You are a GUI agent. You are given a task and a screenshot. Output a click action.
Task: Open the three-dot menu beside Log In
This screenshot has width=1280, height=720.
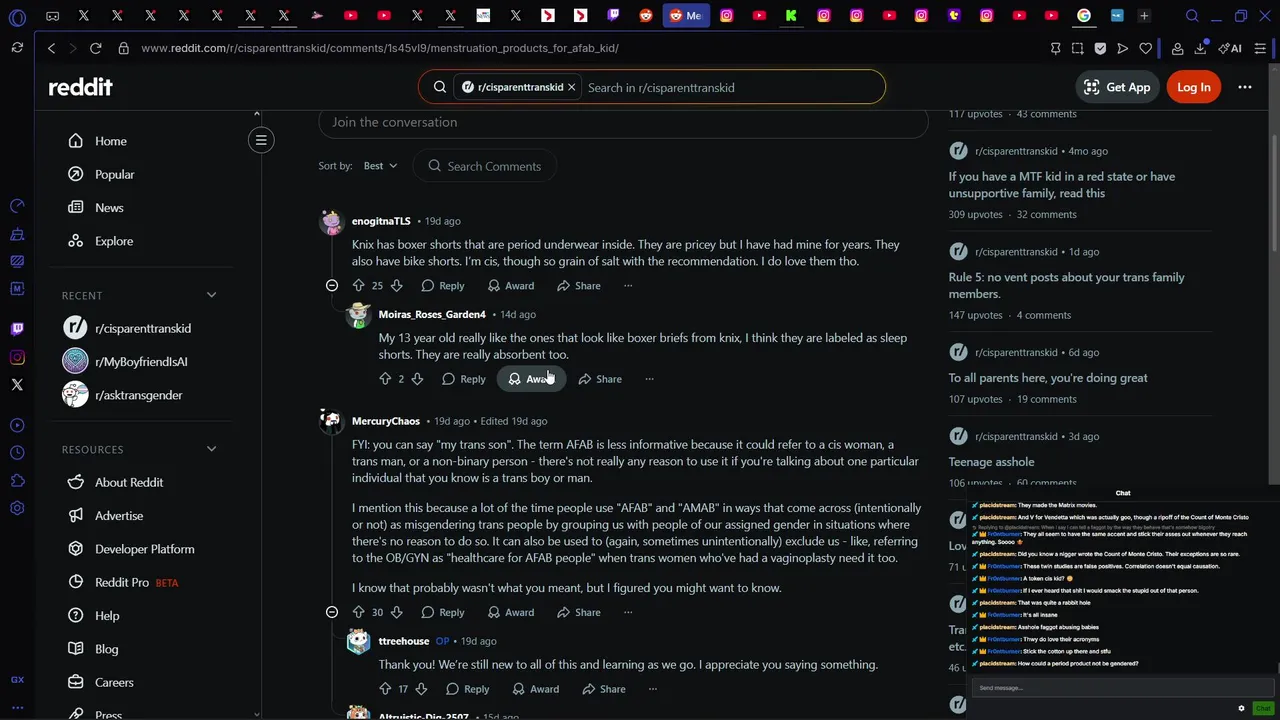pos(1245,87)
